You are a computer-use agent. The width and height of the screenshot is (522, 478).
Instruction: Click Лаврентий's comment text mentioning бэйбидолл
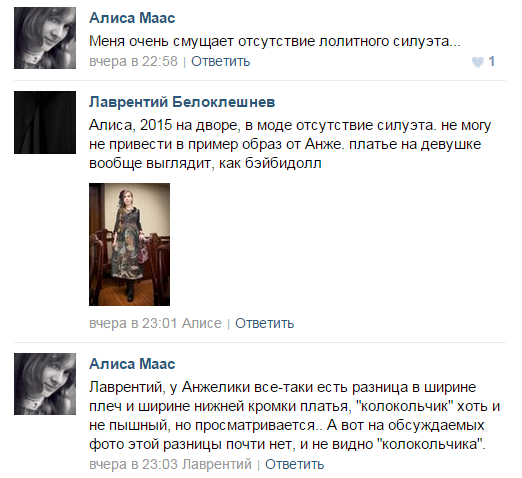290,144
